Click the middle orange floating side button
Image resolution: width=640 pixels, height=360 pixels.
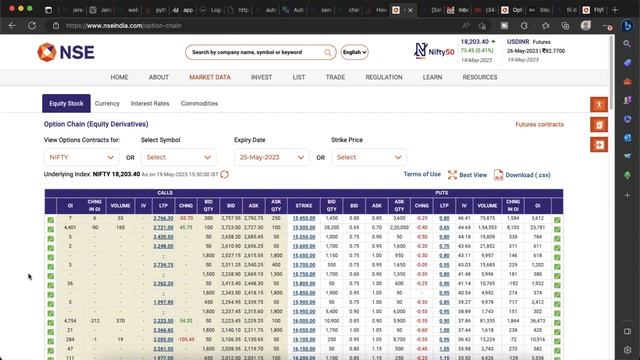click(x=599, y=124)
